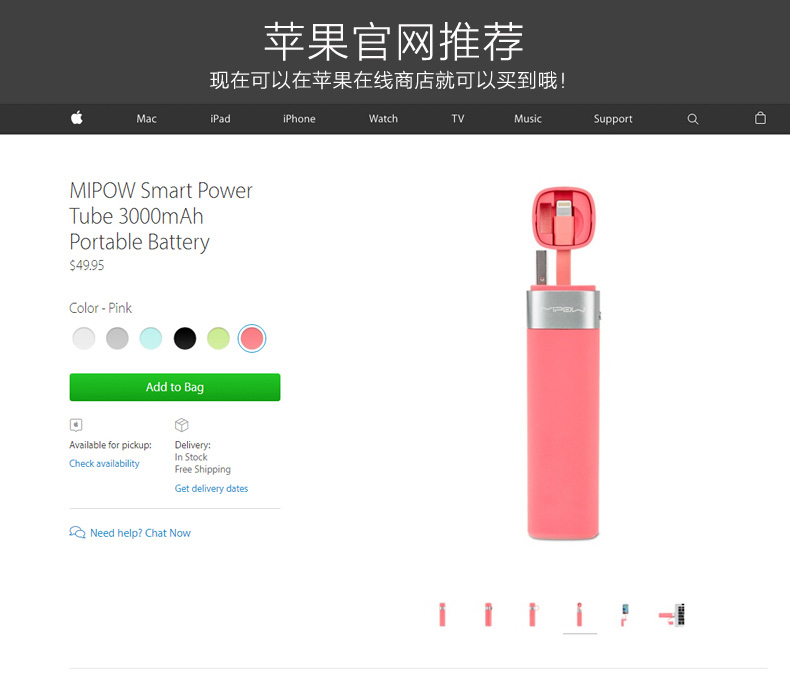Select the gray color swatch
Image resolution: width=790 pixels, height=700 pixels.
117,338
